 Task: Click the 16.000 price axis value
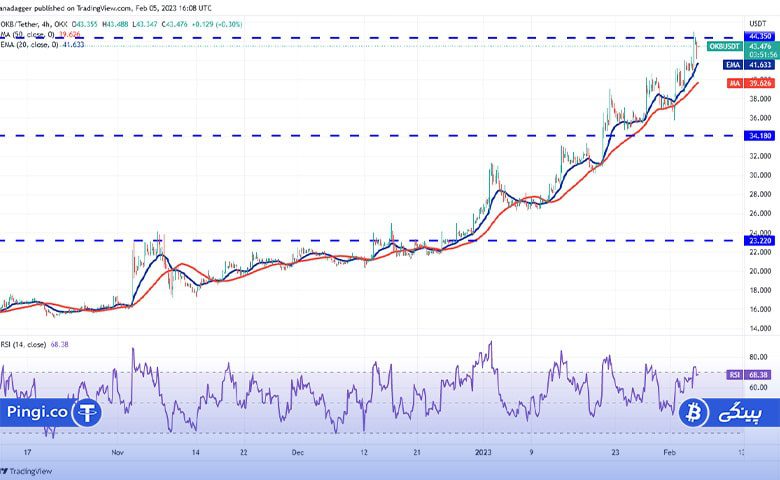pyautogui.click(x=760, y=309)
